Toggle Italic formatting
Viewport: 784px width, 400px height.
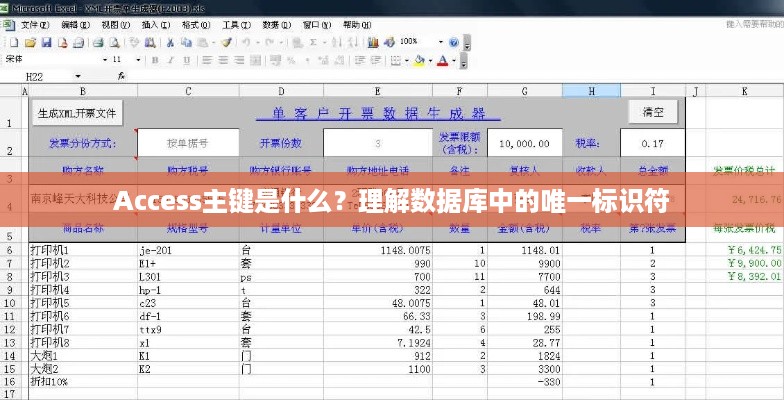170,60
